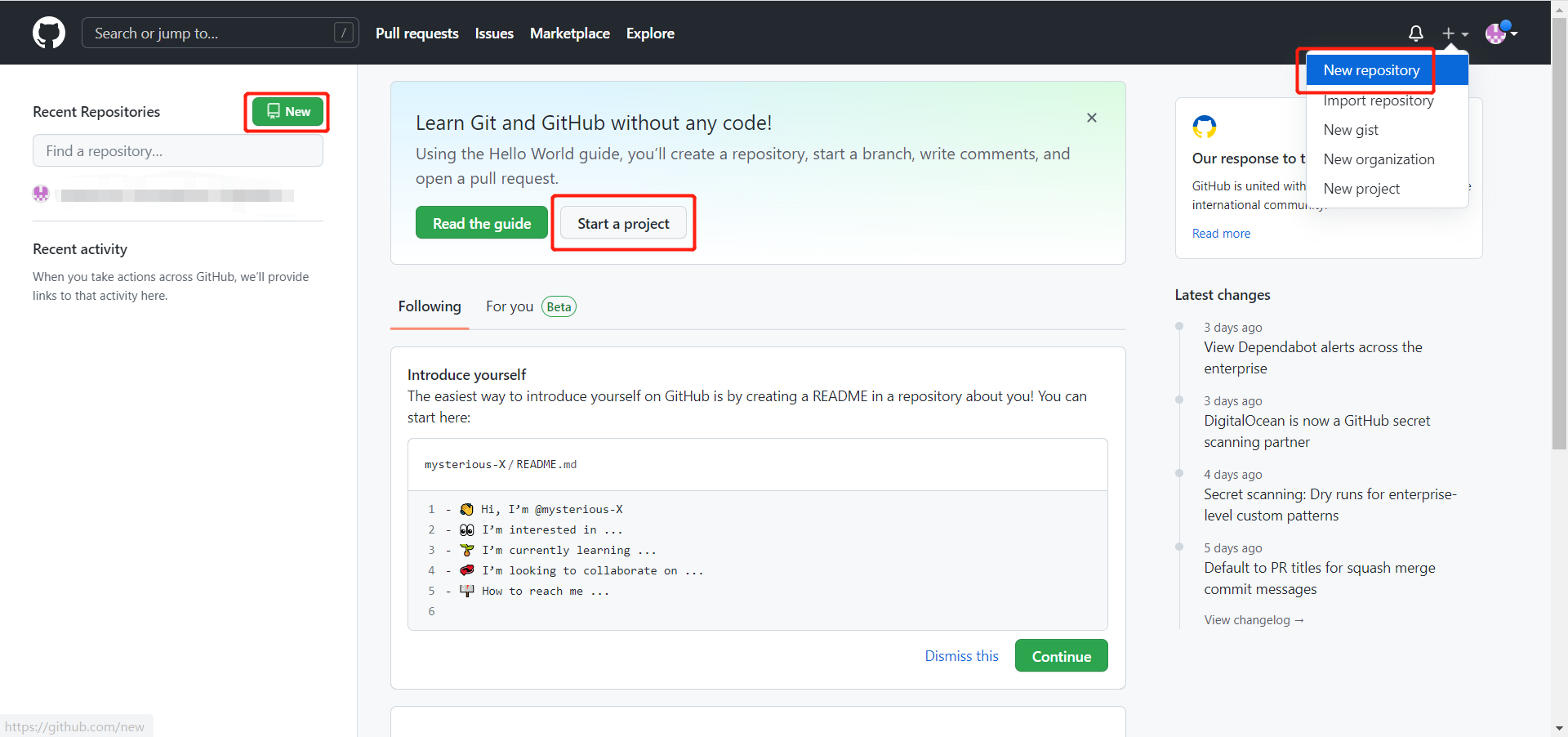The height and width of the screenshot is (737, 1568).
Task: Open the View changelog link
Action: click(x=1254, y=620)
